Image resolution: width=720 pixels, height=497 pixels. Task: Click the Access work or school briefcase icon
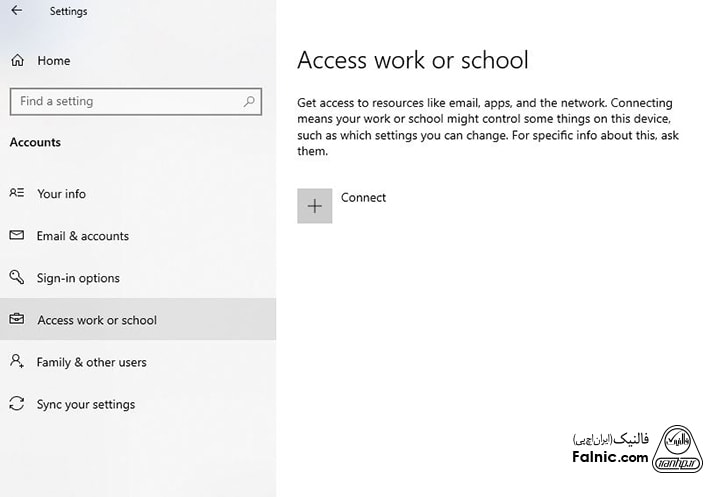[x=17, y=320]
